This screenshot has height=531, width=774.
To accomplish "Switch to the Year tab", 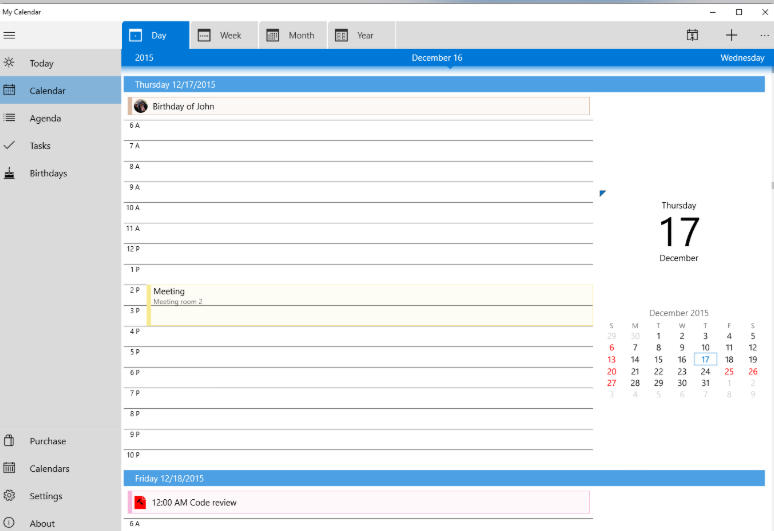I will tap(354, 35).
